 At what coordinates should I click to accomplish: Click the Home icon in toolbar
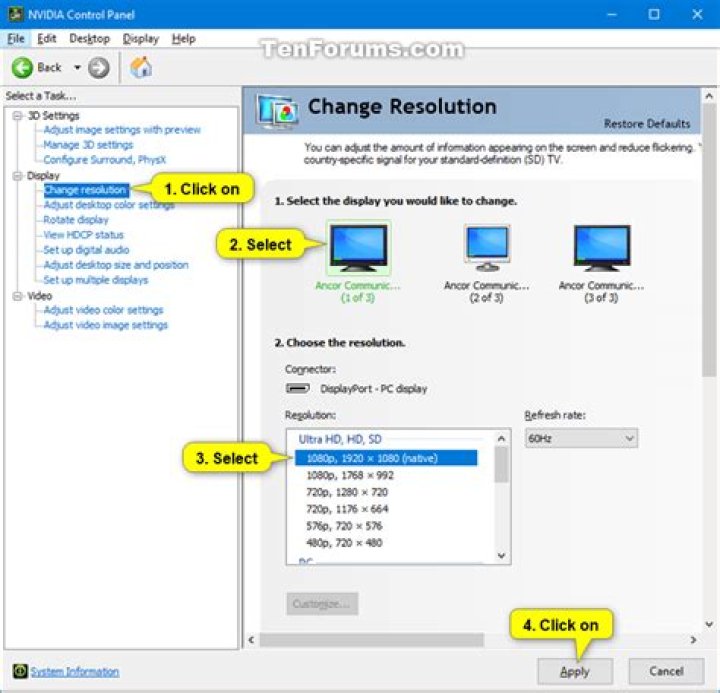tap(141, 68)
